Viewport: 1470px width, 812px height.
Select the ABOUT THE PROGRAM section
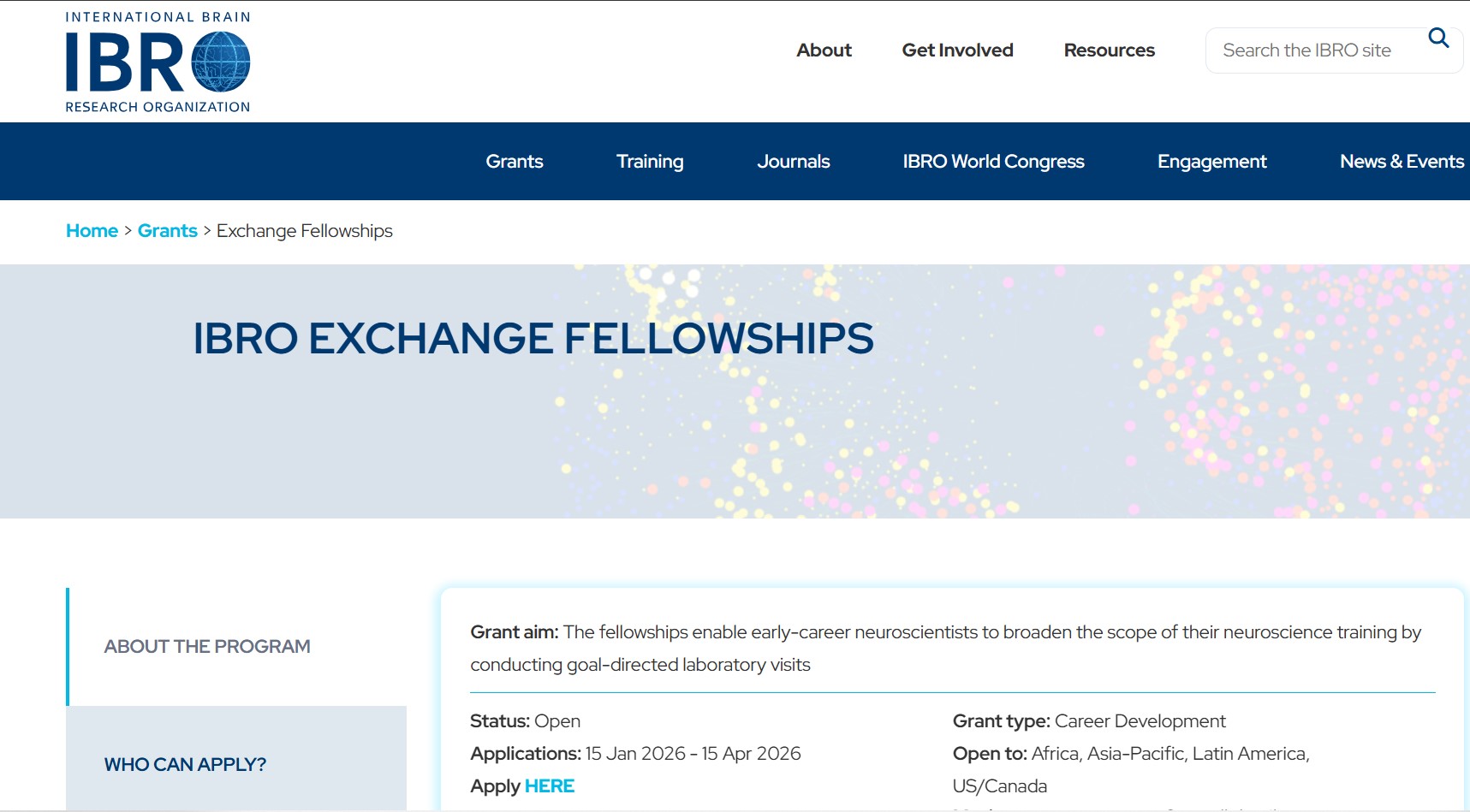[205, 646]
